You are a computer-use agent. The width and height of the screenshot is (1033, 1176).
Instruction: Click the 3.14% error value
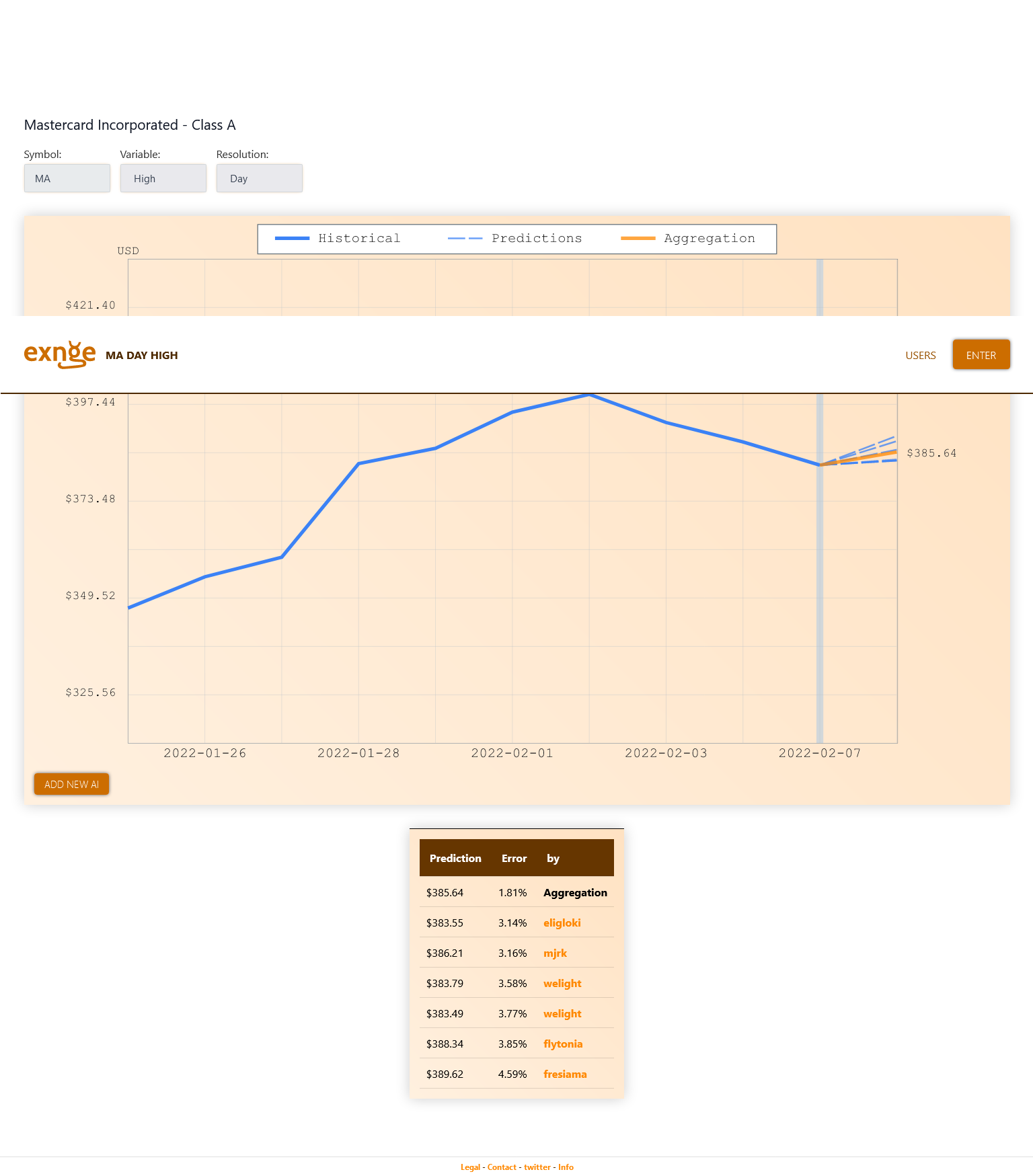[512, 923]
